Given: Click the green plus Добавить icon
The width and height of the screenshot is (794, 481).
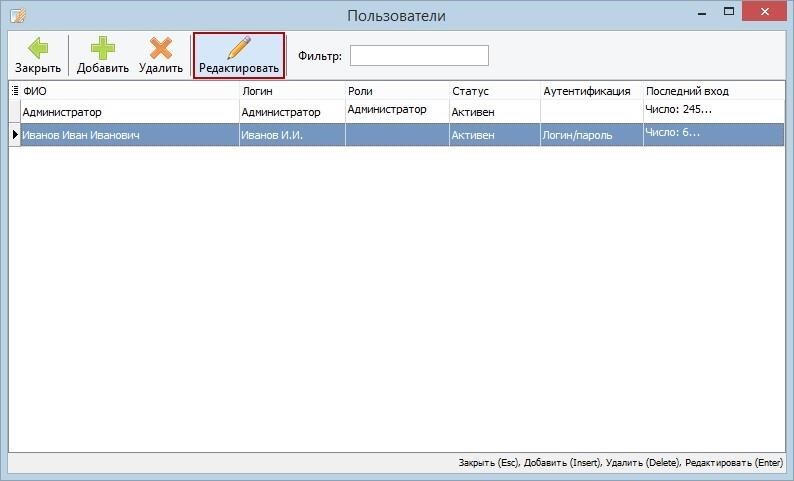Looking at the screenshot, I should (x=103, y=48).
